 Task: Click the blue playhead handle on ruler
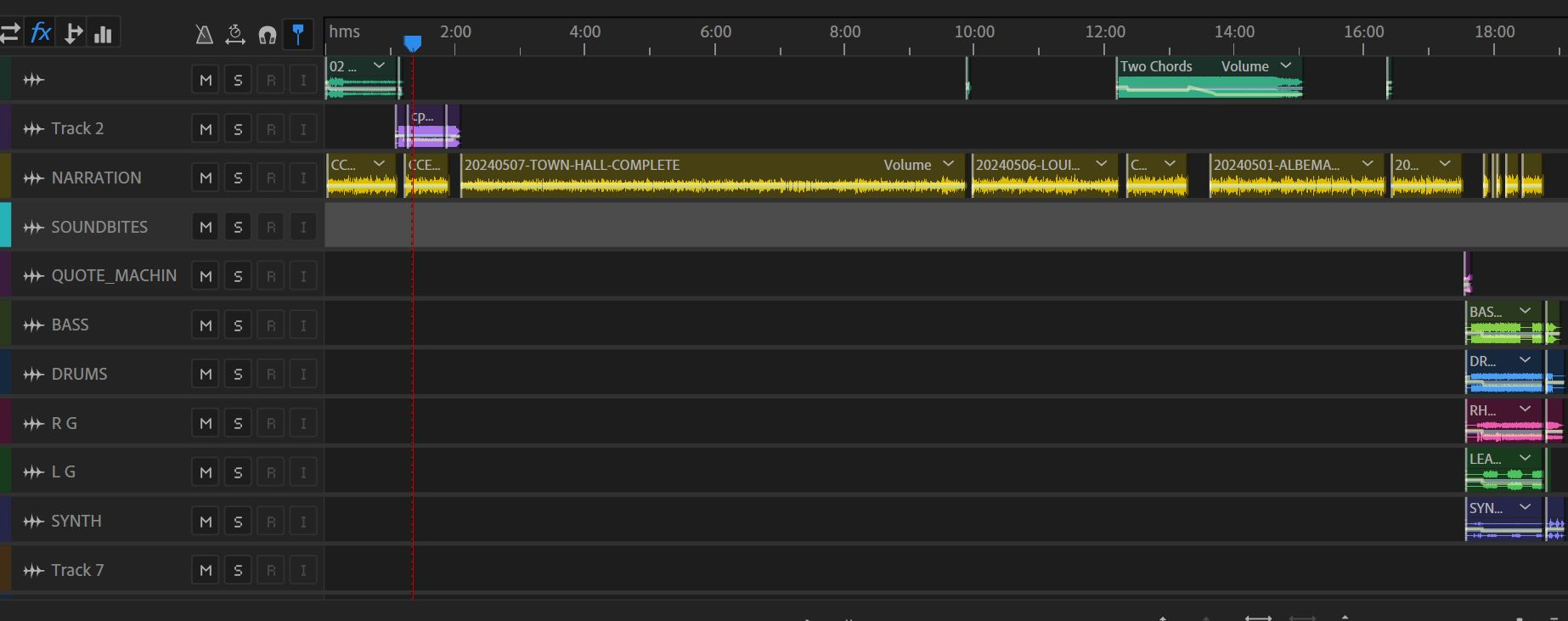(x=413, y=43)
